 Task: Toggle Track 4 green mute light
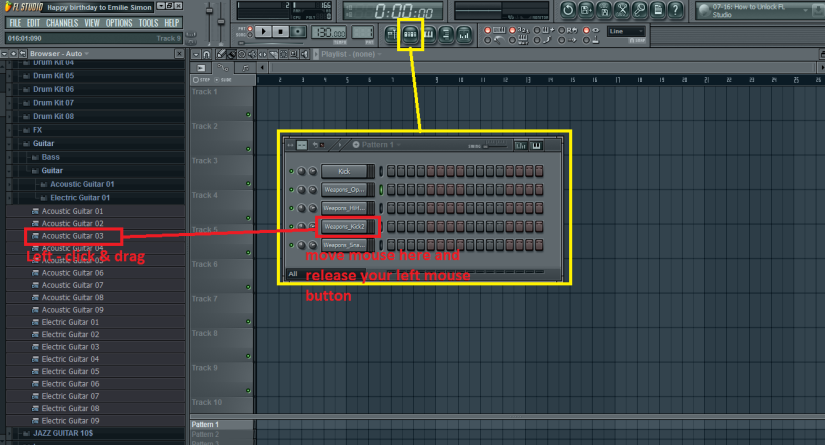click(x=248, y=218)
